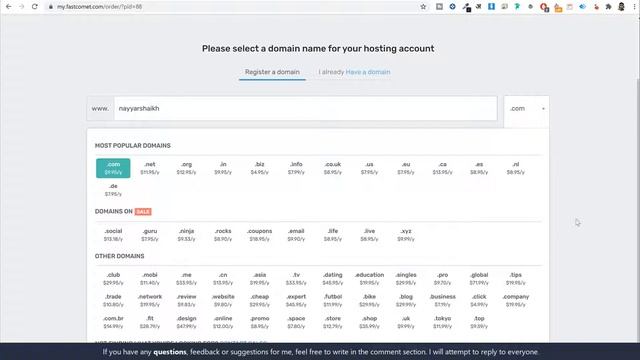Viewport: 640px width, 360px height.
Task: Select the .global domain
Action: click(479, 279)
